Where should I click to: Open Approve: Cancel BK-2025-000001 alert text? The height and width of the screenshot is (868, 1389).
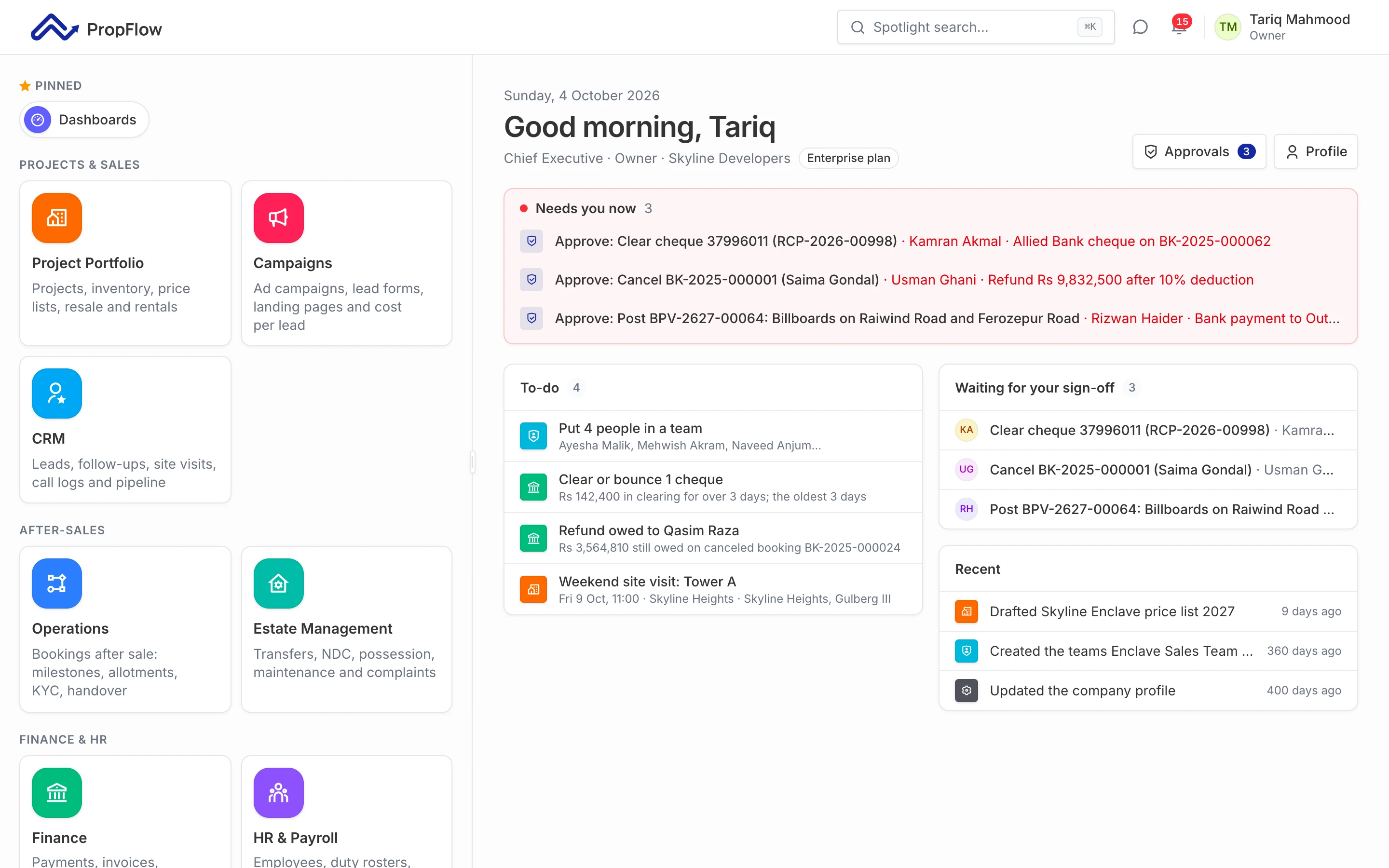click(717, 280)
